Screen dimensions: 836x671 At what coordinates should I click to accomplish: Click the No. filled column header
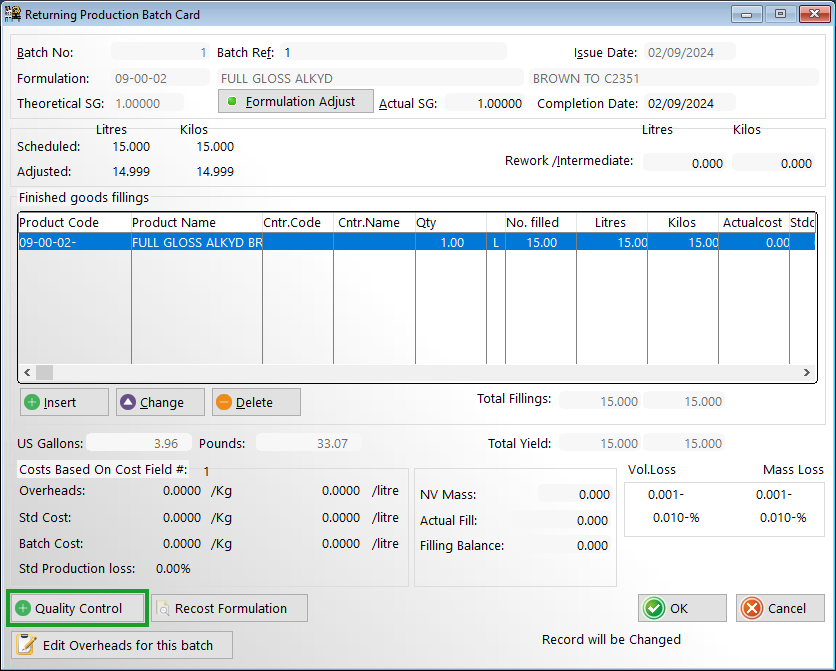click(533, 223)
